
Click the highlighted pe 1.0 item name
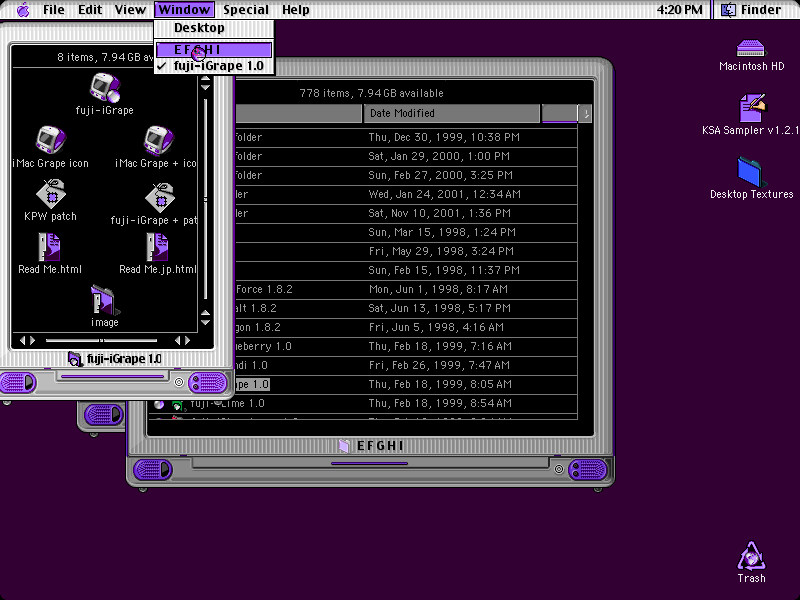tap(252, 384)
